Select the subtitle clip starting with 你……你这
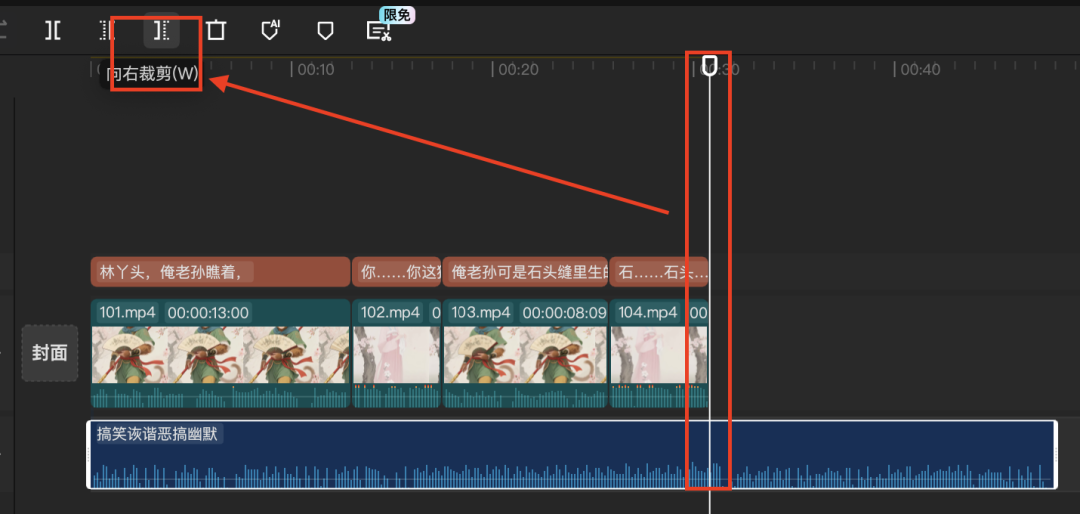1080x514 pixels. coord(396,272)
